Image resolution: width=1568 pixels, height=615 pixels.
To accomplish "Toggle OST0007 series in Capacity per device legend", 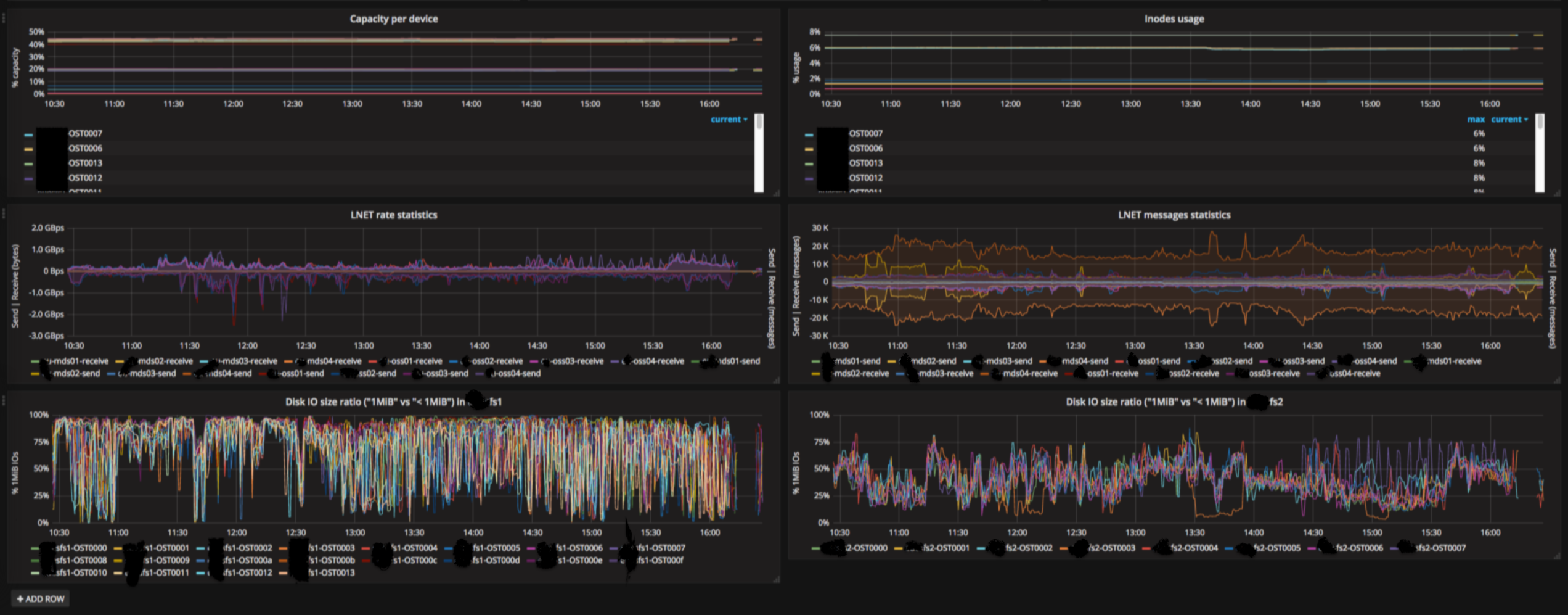I will (85, 133).
